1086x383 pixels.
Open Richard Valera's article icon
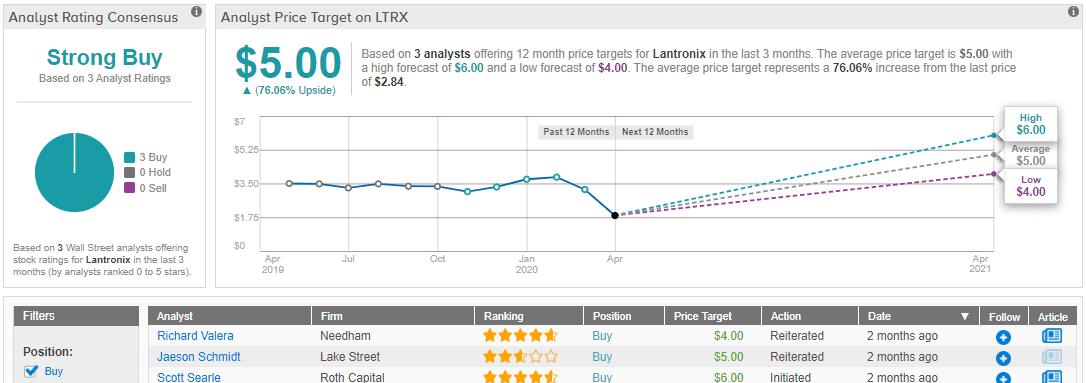click(1052, 336)
